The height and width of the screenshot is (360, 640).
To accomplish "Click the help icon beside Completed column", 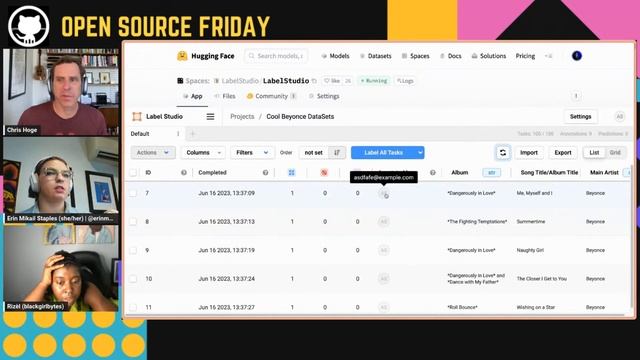I will pos(265,173).
